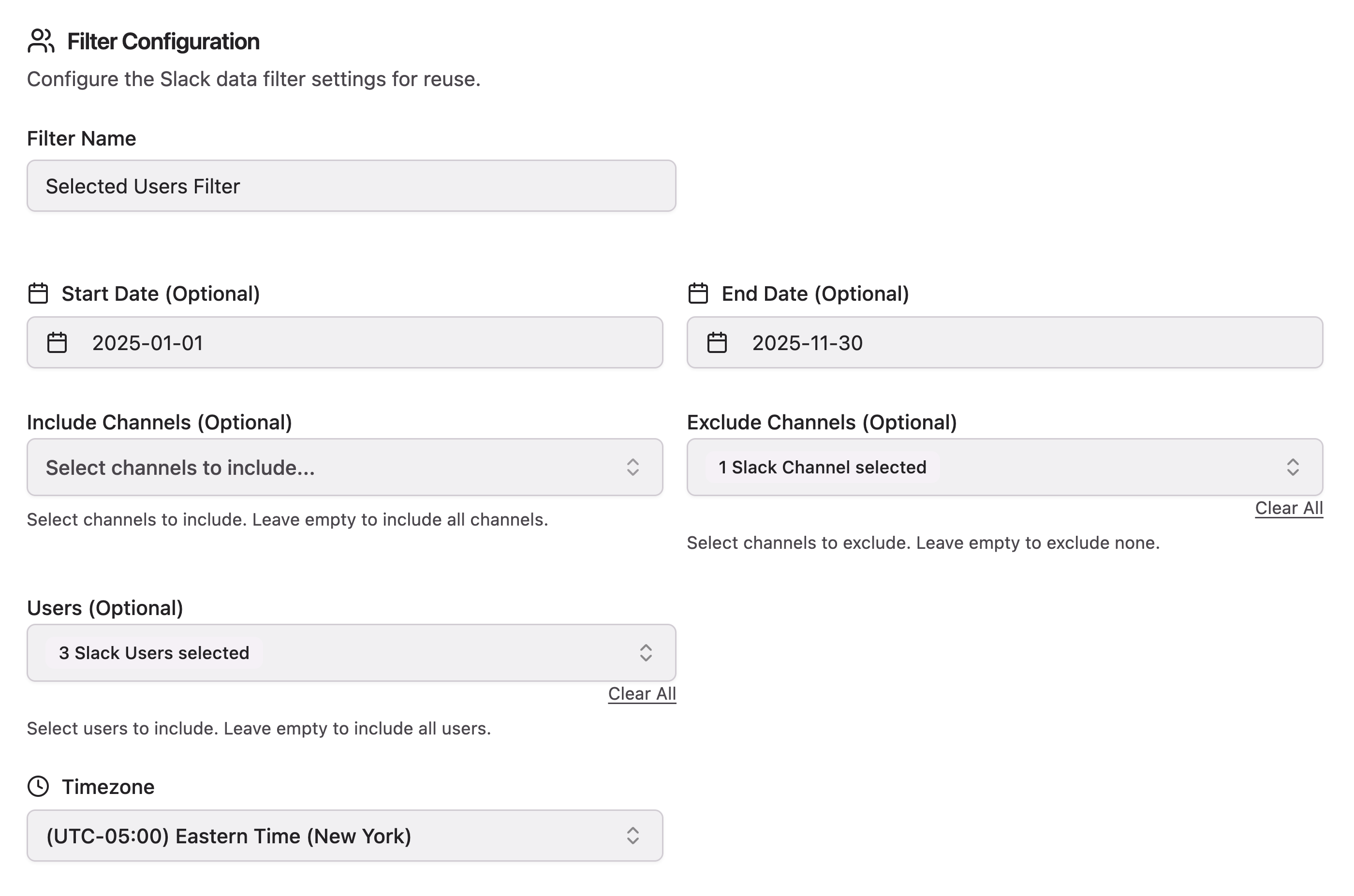Click the calendar icon beside End Date label

pos(698,293)
